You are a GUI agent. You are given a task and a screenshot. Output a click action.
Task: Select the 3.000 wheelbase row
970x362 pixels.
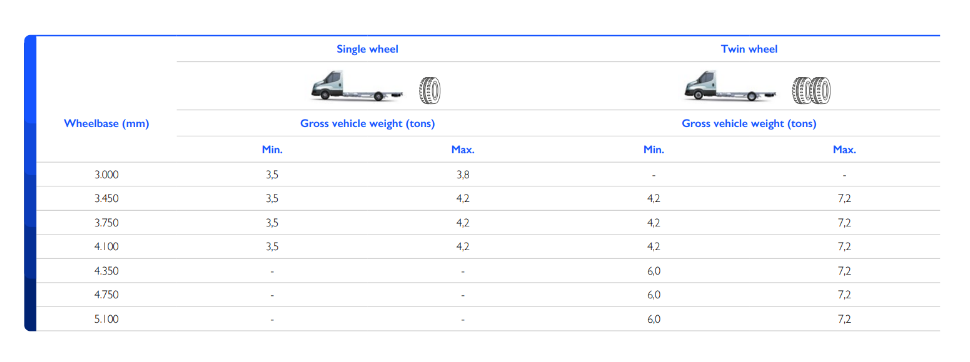point(488,175)
